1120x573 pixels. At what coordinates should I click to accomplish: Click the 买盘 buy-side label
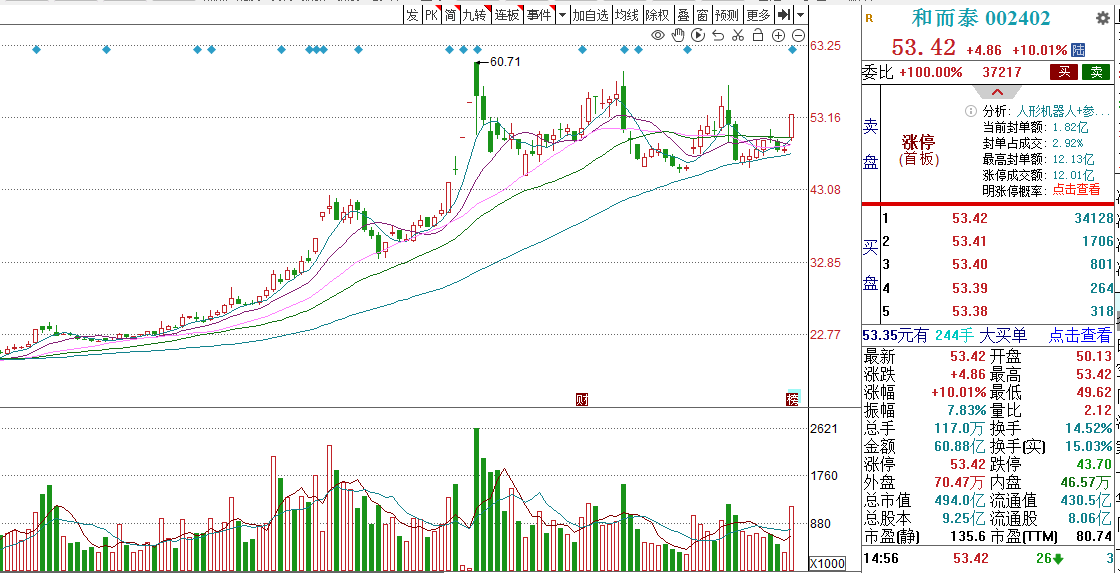871,265
